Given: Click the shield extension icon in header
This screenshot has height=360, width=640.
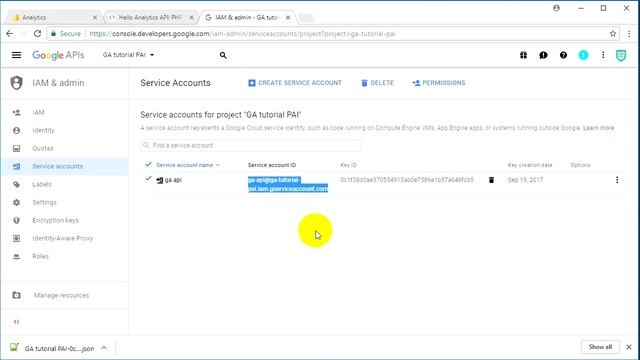Looking at the screenshot, I should click(x=621, y=55).
